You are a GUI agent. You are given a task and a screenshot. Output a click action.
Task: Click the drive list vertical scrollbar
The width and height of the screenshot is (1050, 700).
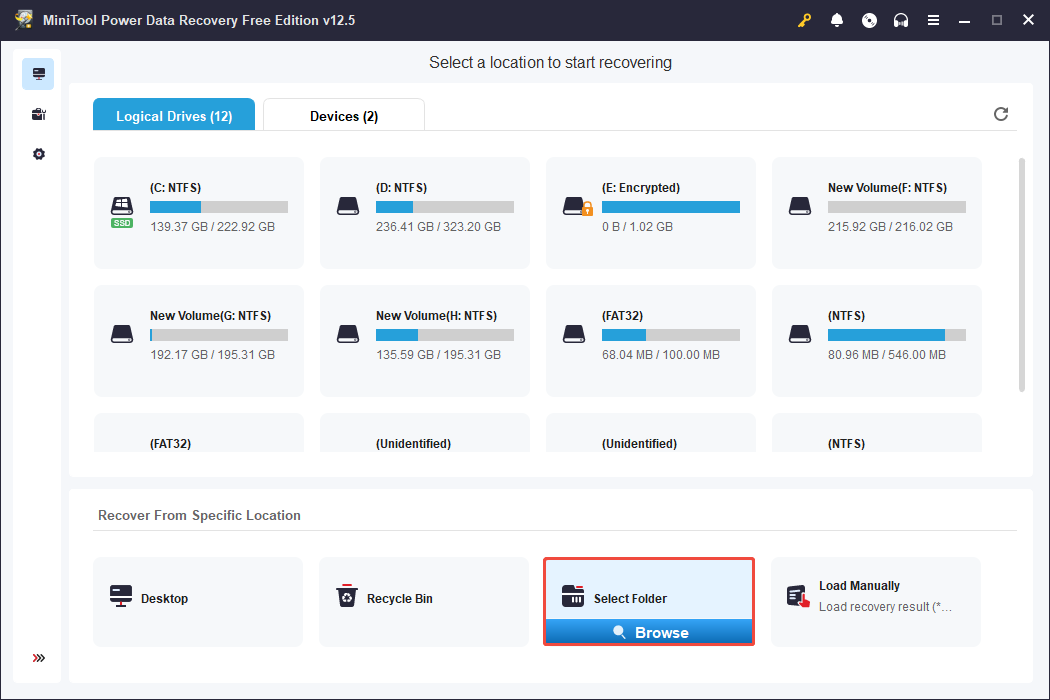point(1021,273)
